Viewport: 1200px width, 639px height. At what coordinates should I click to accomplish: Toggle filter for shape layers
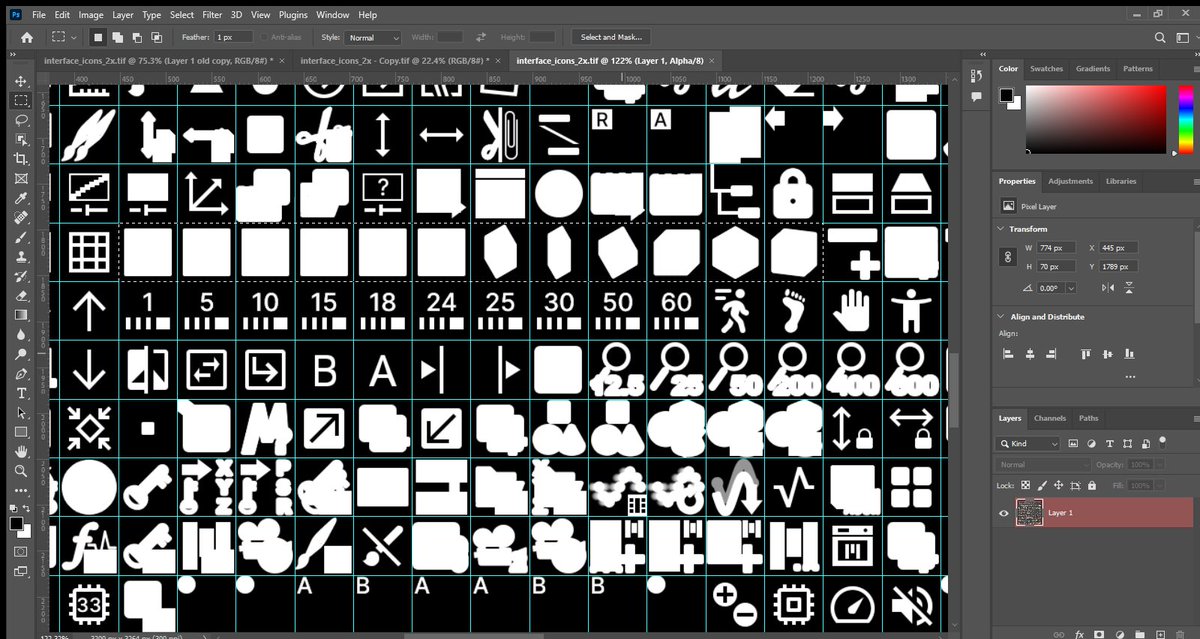click(x=1130, y=443)
